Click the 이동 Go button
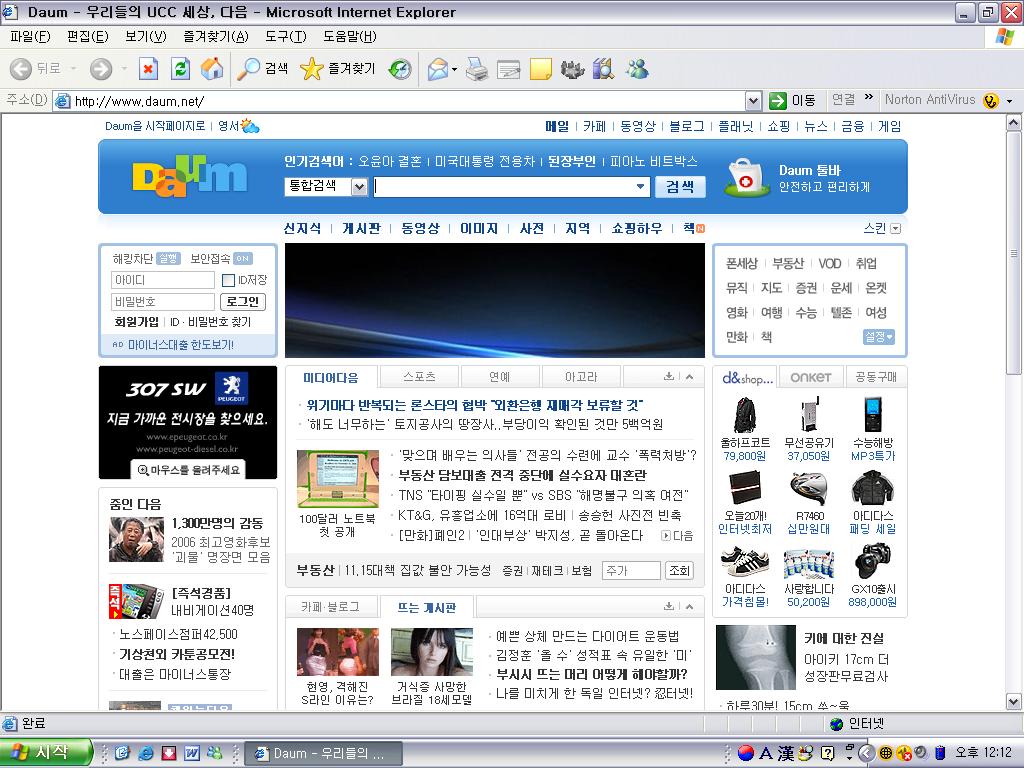1024x768 pixels. tap(792, 101)
